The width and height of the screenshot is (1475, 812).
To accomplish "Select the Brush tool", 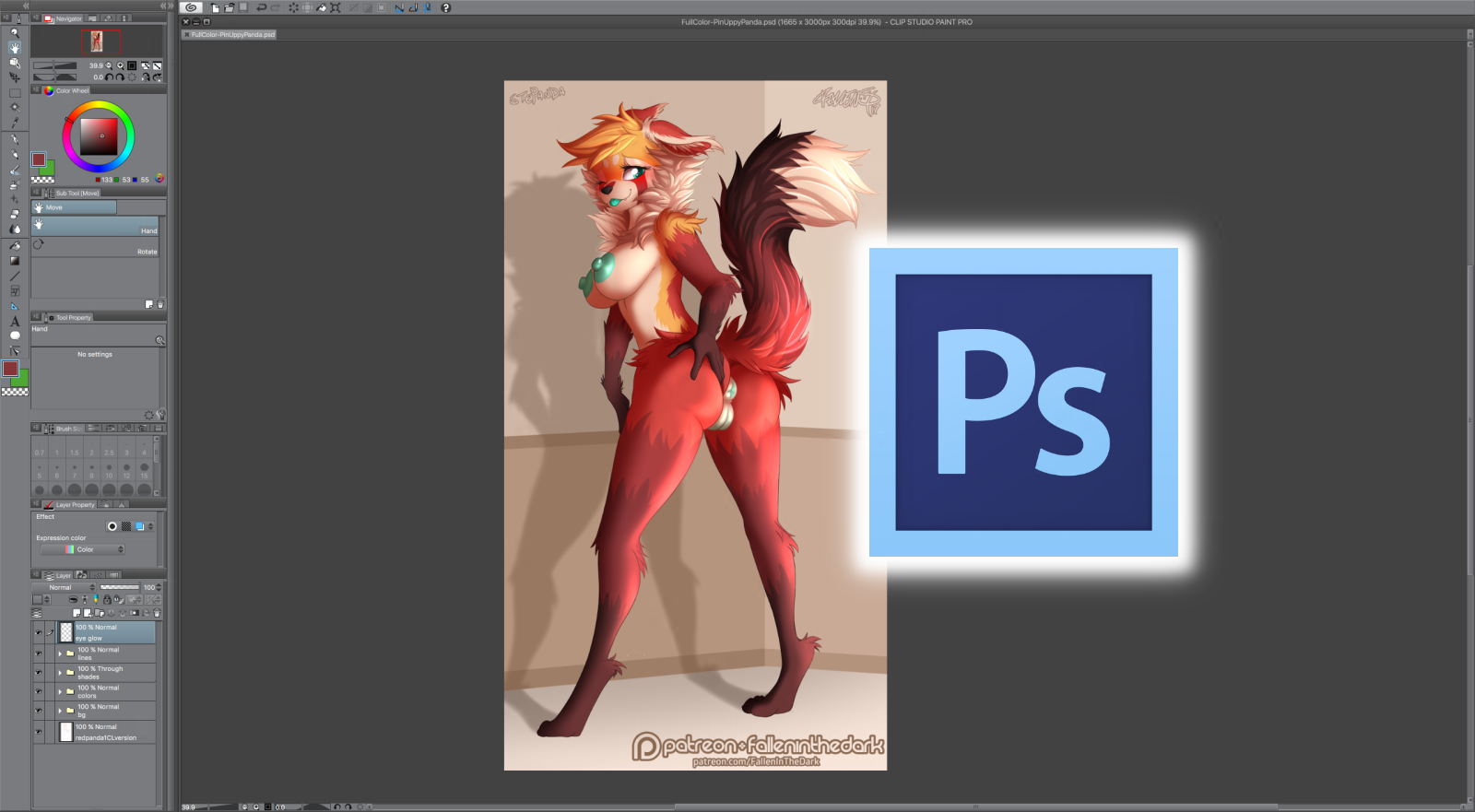I will (15, 171).
